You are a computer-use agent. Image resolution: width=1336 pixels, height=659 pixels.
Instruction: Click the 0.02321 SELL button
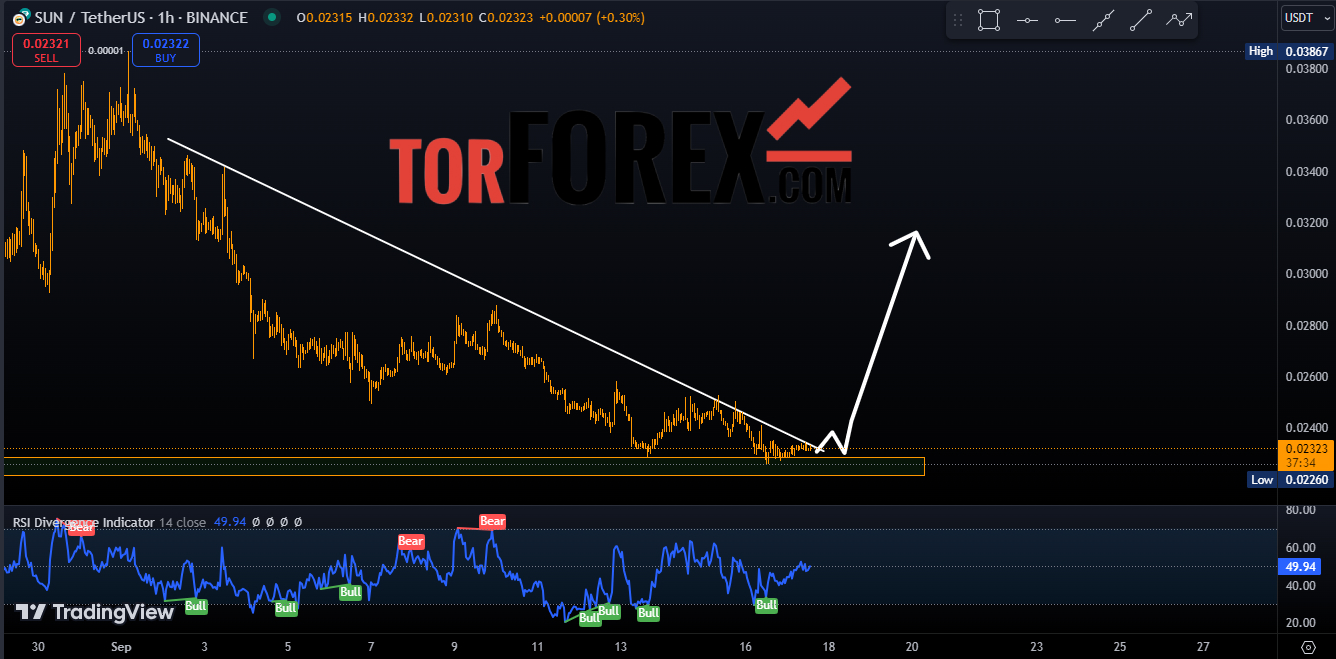[46, 50]
